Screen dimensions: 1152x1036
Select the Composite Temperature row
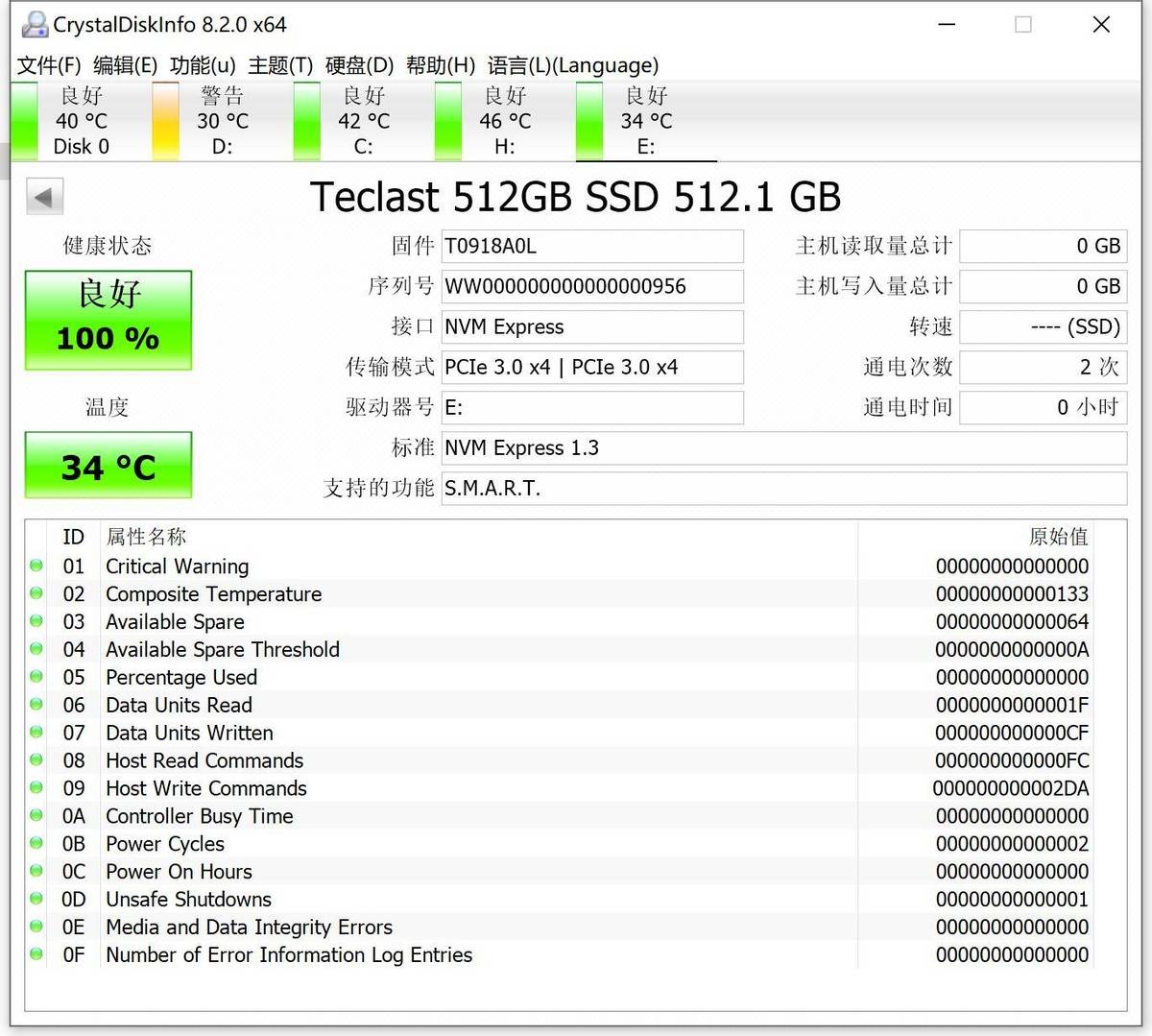pos(561,593)
